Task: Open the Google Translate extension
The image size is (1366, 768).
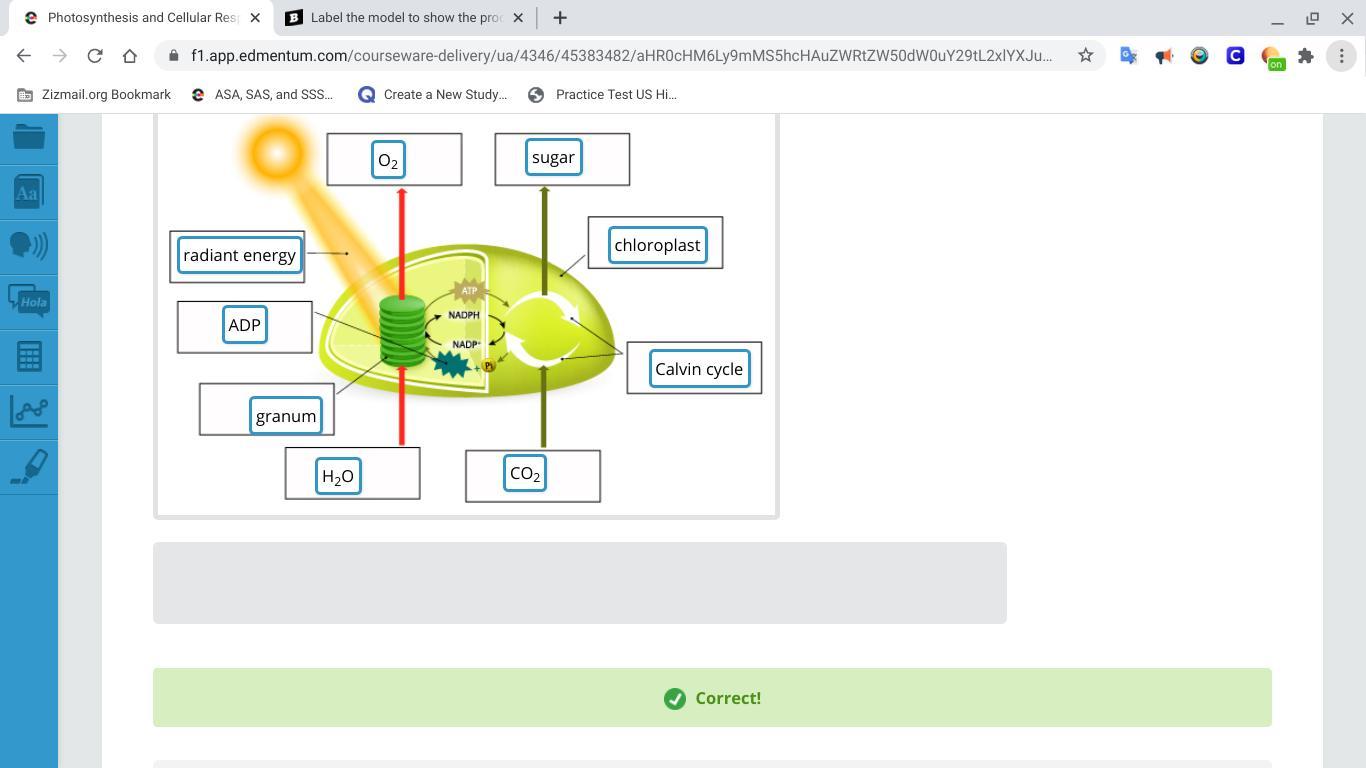Action: pos(1129,56)
